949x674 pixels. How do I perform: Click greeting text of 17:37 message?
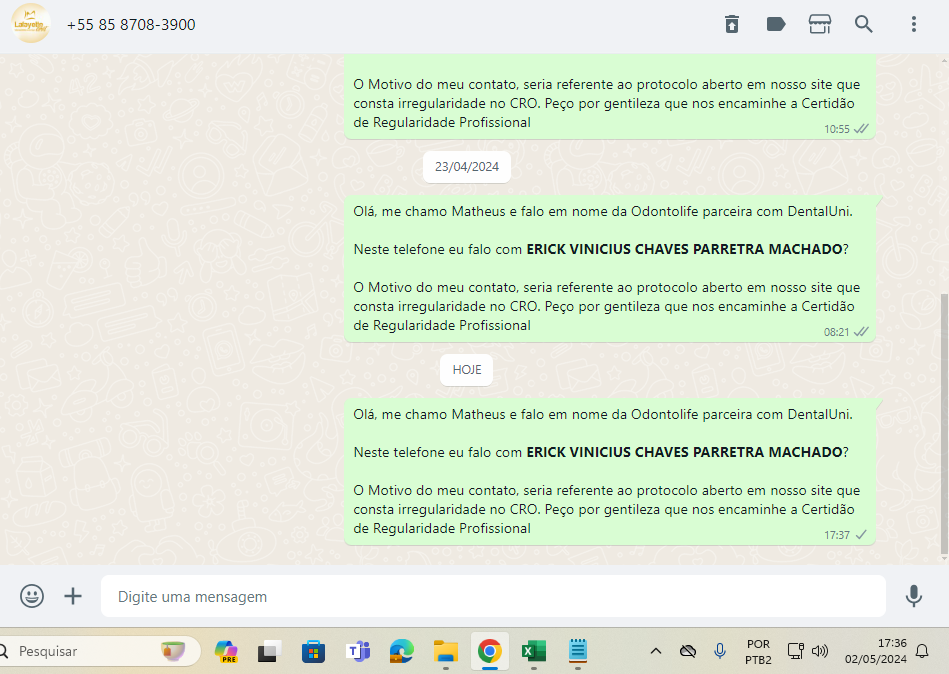click(603, 415)
